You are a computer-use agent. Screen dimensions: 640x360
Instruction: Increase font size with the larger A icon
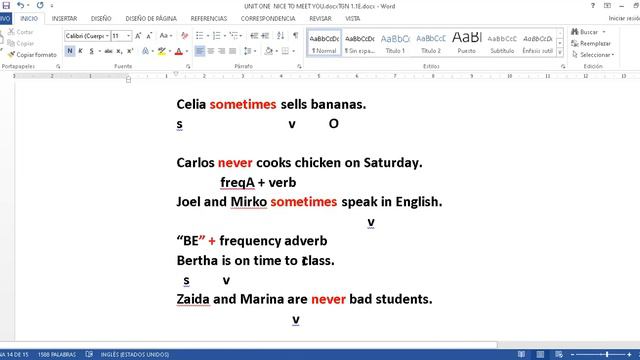pyautogui.click(x=138, y=36)
